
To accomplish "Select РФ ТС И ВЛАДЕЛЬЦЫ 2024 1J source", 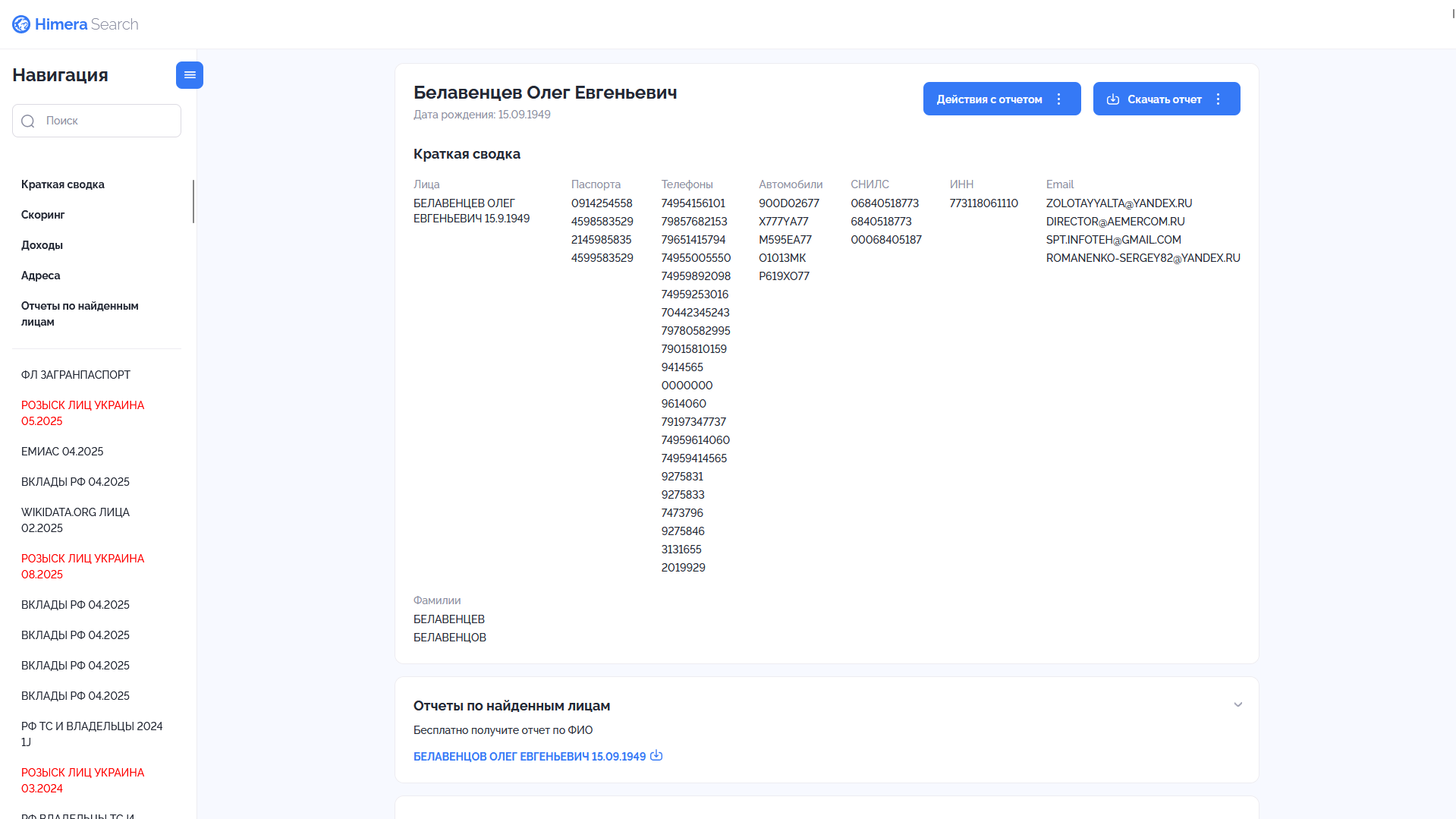I will [x=92, y=734].
